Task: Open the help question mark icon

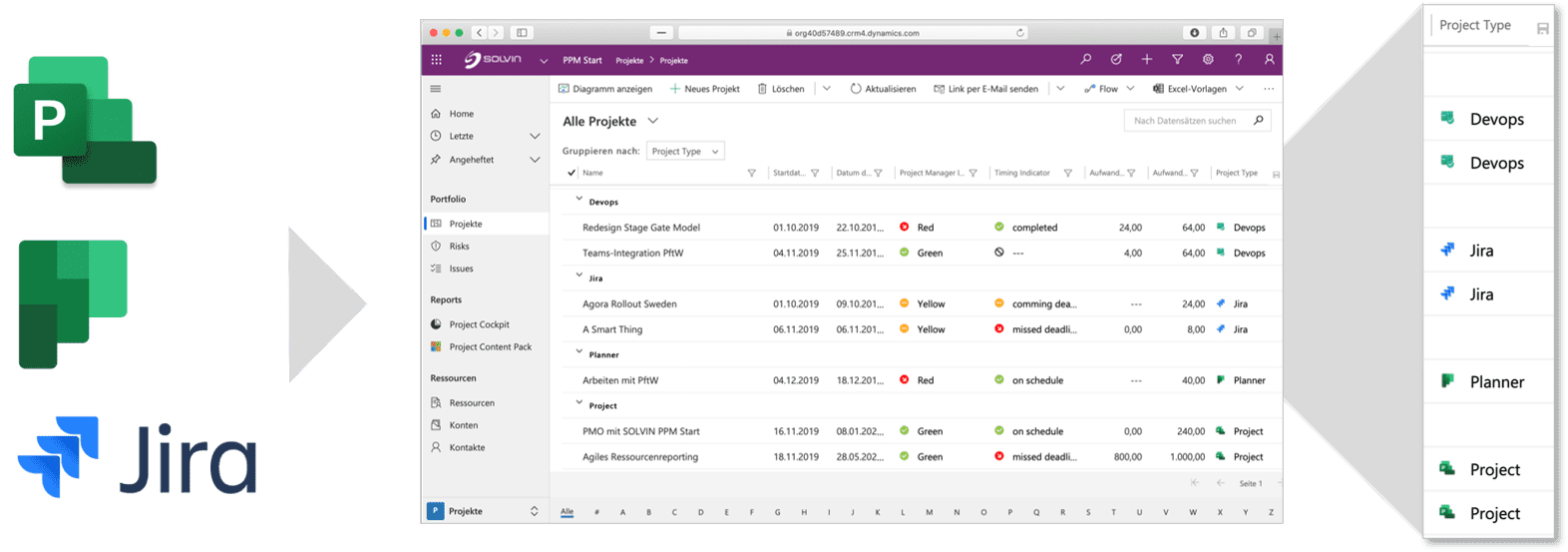Action: coord(1239,60)
